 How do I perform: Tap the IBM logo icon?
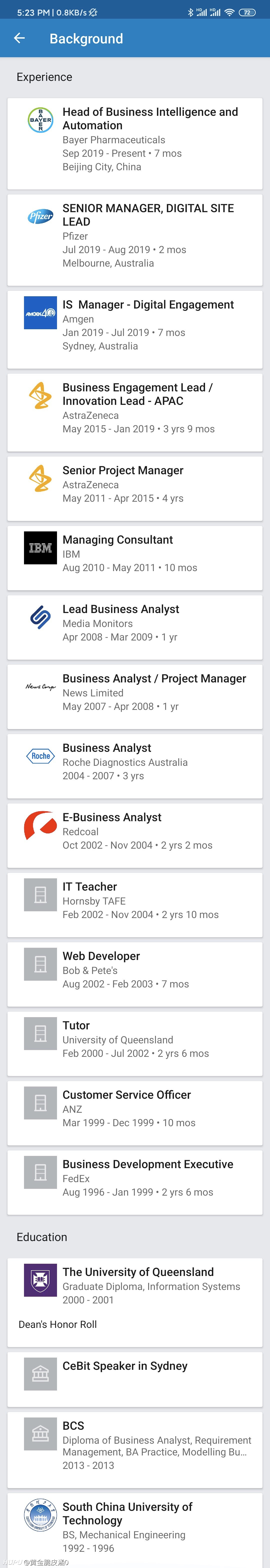pyautogui.click(x=40, y=548)
